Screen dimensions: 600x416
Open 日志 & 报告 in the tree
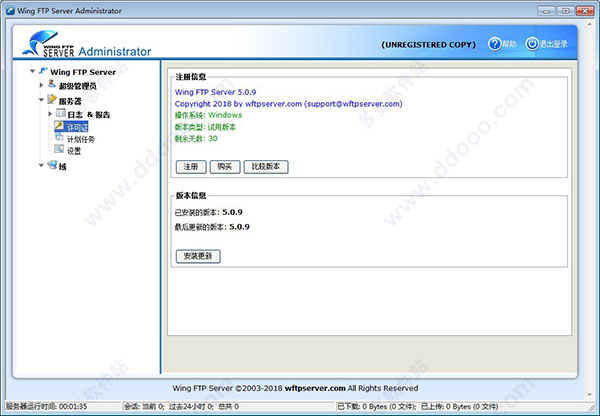[x=89, y=115]
